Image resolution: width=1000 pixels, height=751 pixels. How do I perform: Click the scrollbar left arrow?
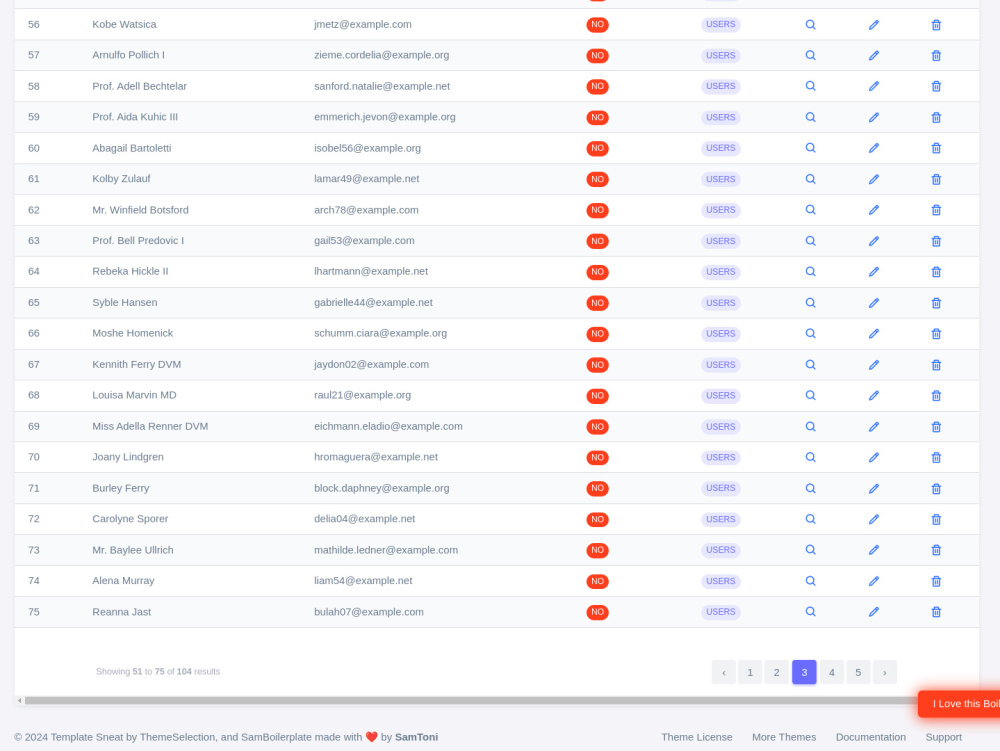click(x=20, y=701)
